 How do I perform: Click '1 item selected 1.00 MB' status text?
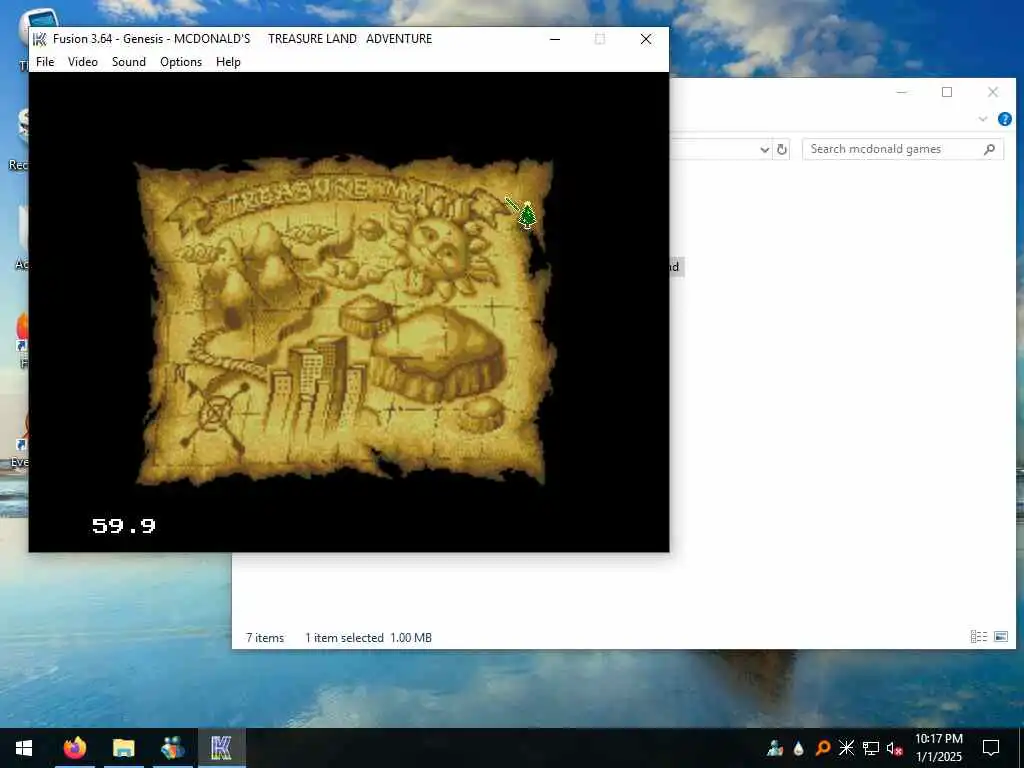pyautogui.click(x=368, y=638)
